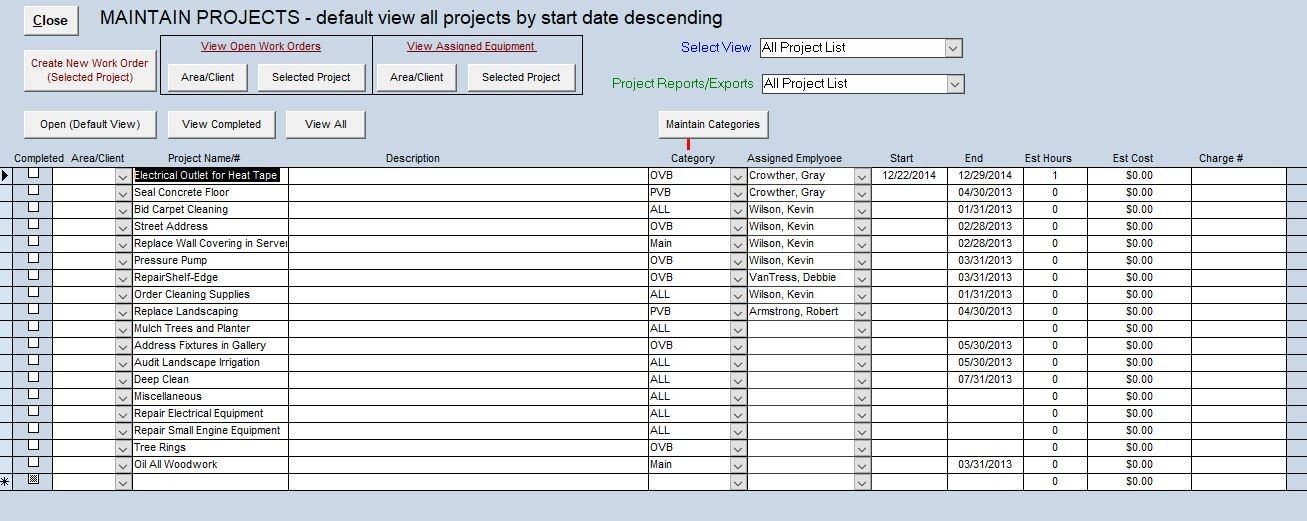This screenshot has height=521, width=1307.
Task: Open Category dropdown for Mulch Trees and Planter
Action: tap(738, 329)
